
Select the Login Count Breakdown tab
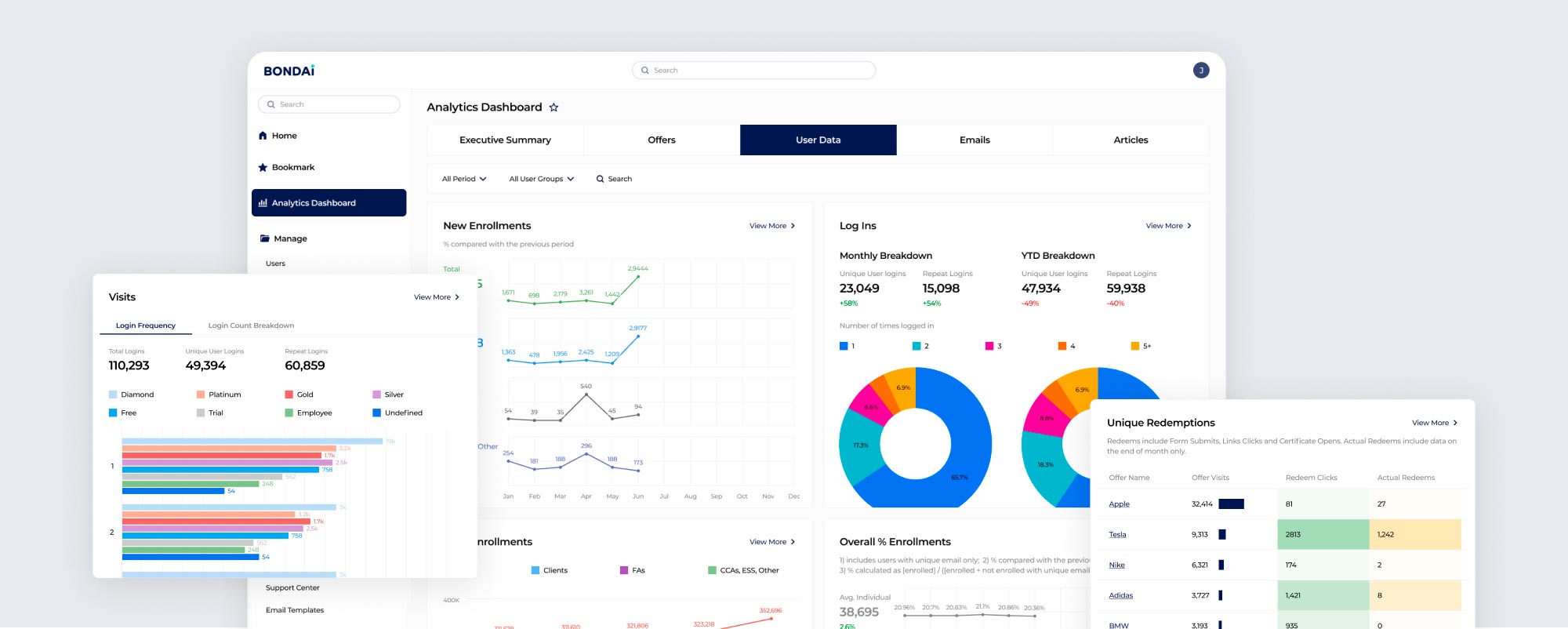pyautogui.click(x=251, y=325)
